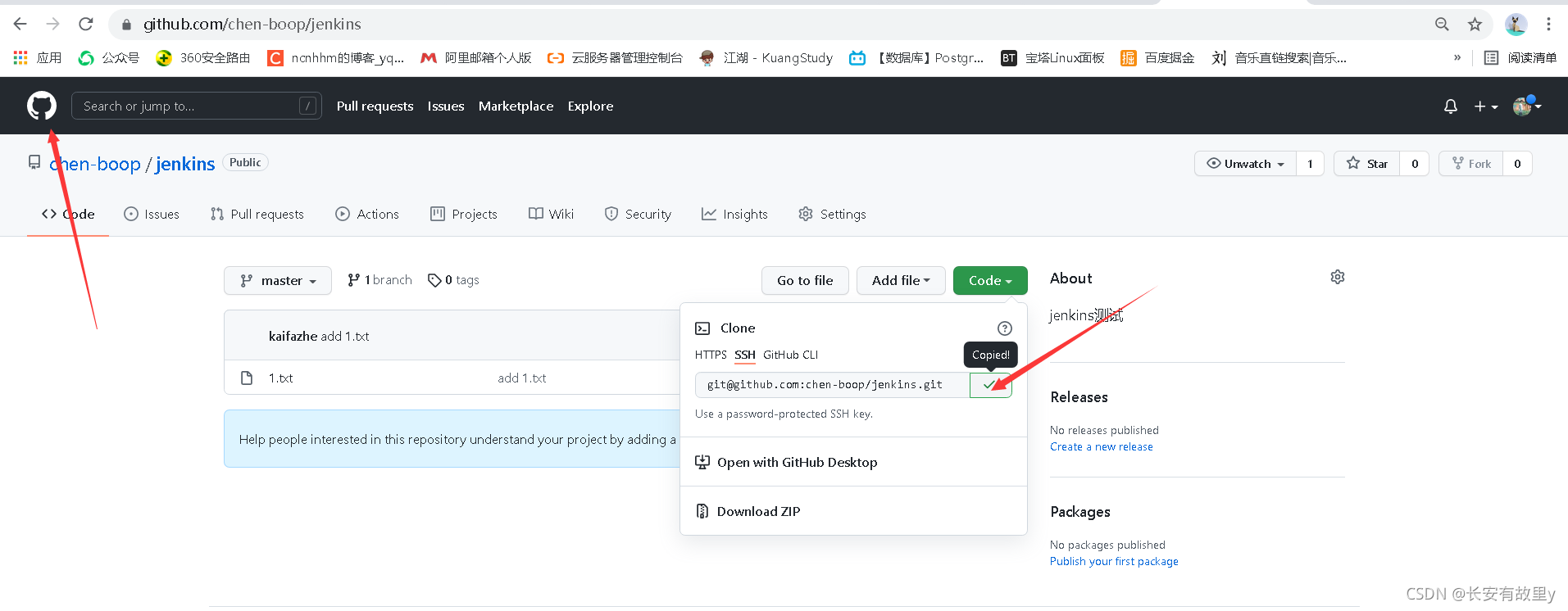Viewport: 1568px width, 611px height.
Task: Click the SSH clone URL field
Action: point(833,385)
